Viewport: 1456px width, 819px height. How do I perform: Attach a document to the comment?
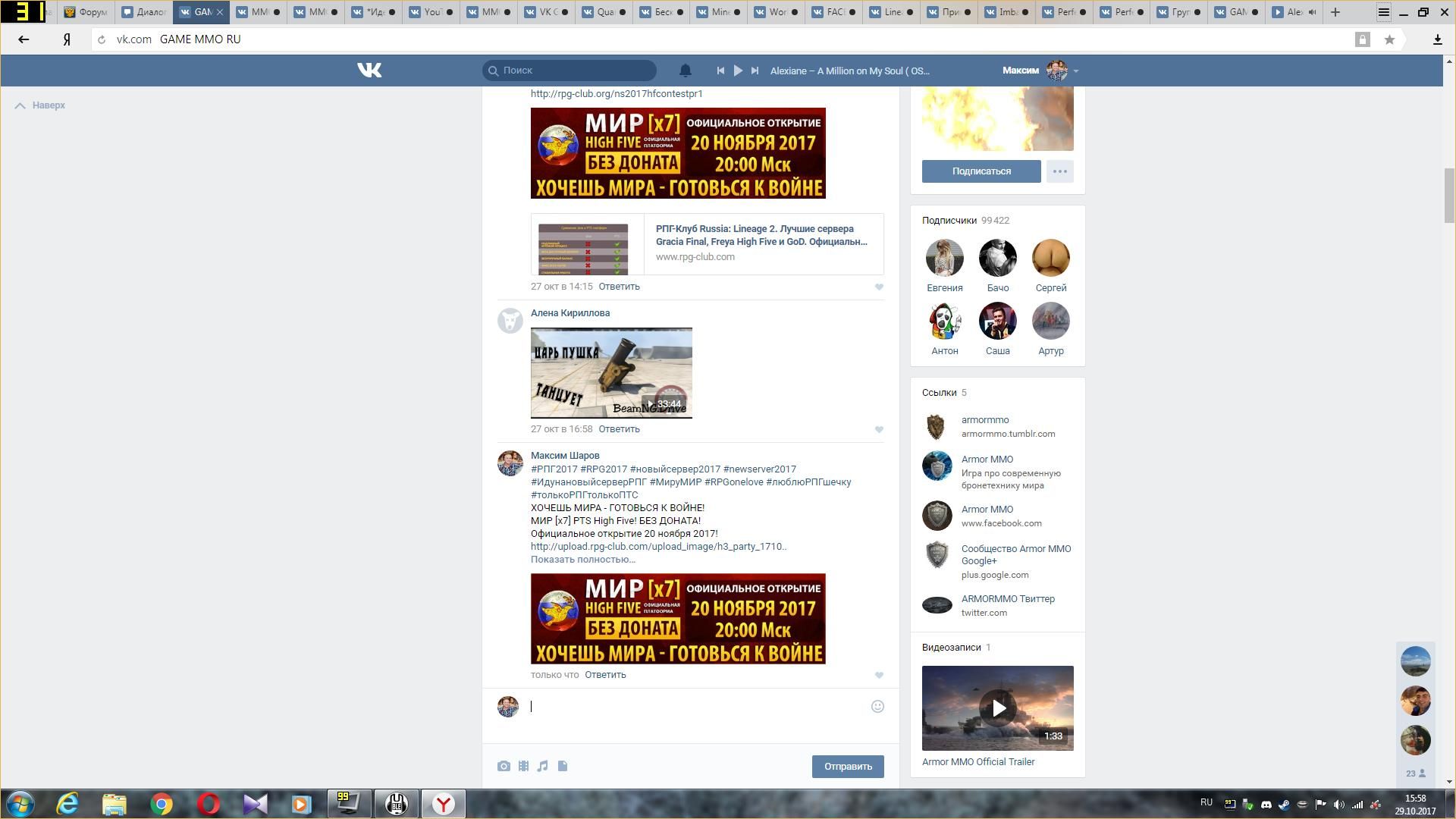(563, 766)
